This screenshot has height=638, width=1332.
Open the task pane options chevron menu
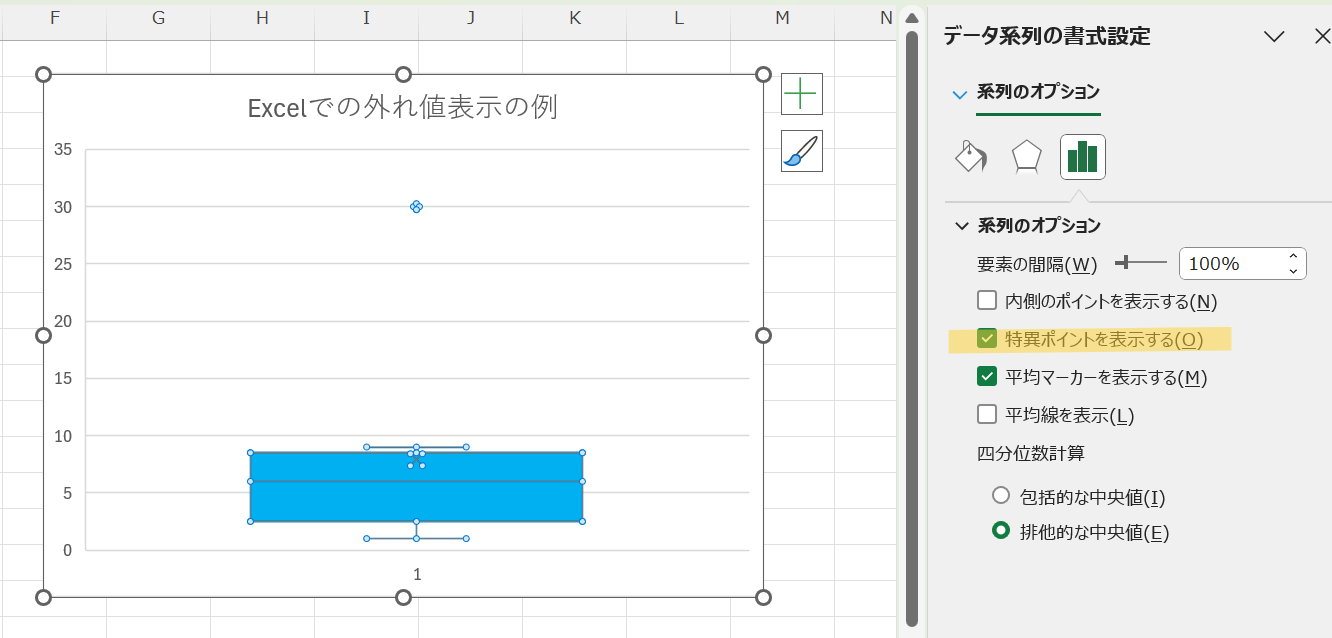(x=1273, y=37)
